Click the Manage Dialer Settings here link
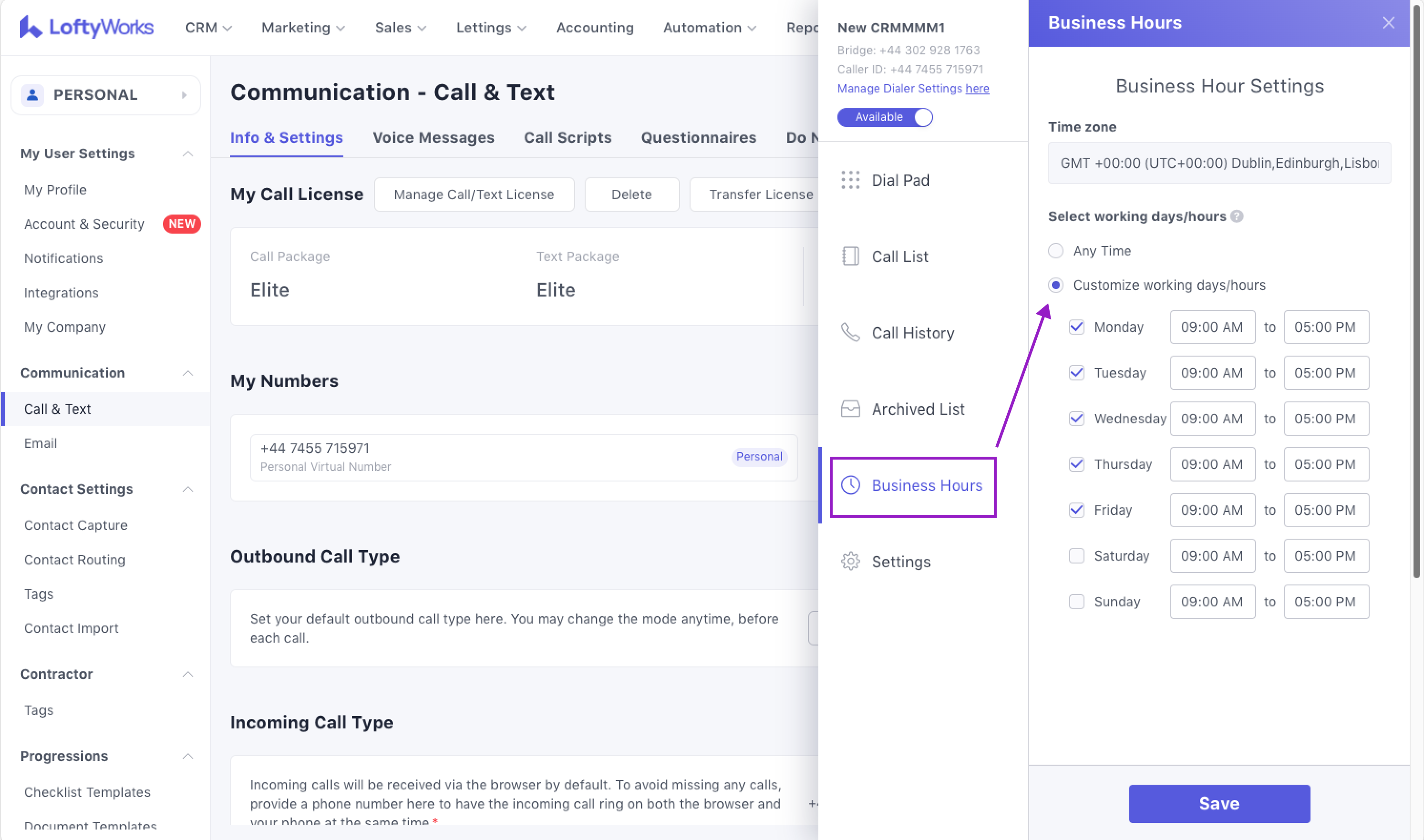1424x840 pixels. [x=977, y=88]
